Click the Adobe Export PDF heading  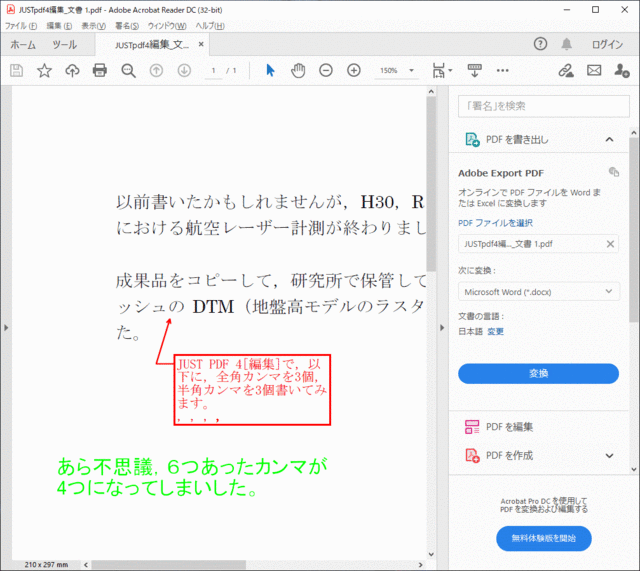tap(501, 173)
